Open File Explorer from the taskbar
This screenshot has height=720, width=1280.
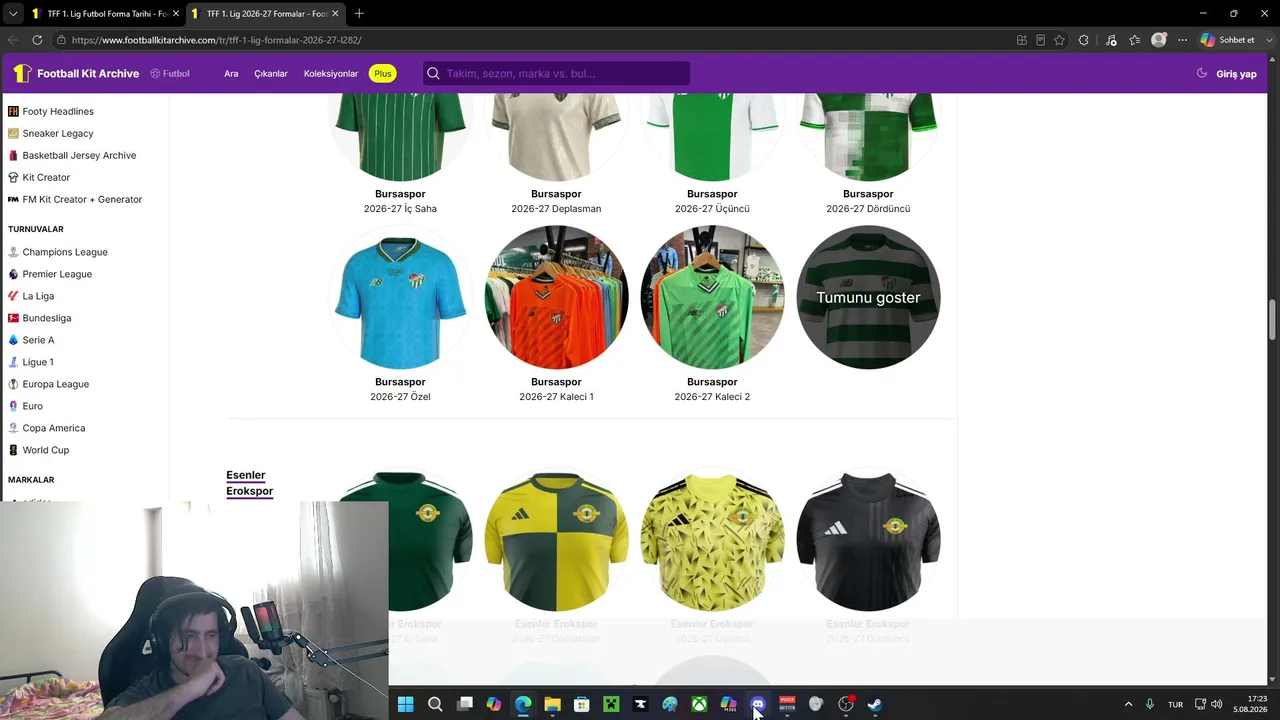tap(552, 705)
